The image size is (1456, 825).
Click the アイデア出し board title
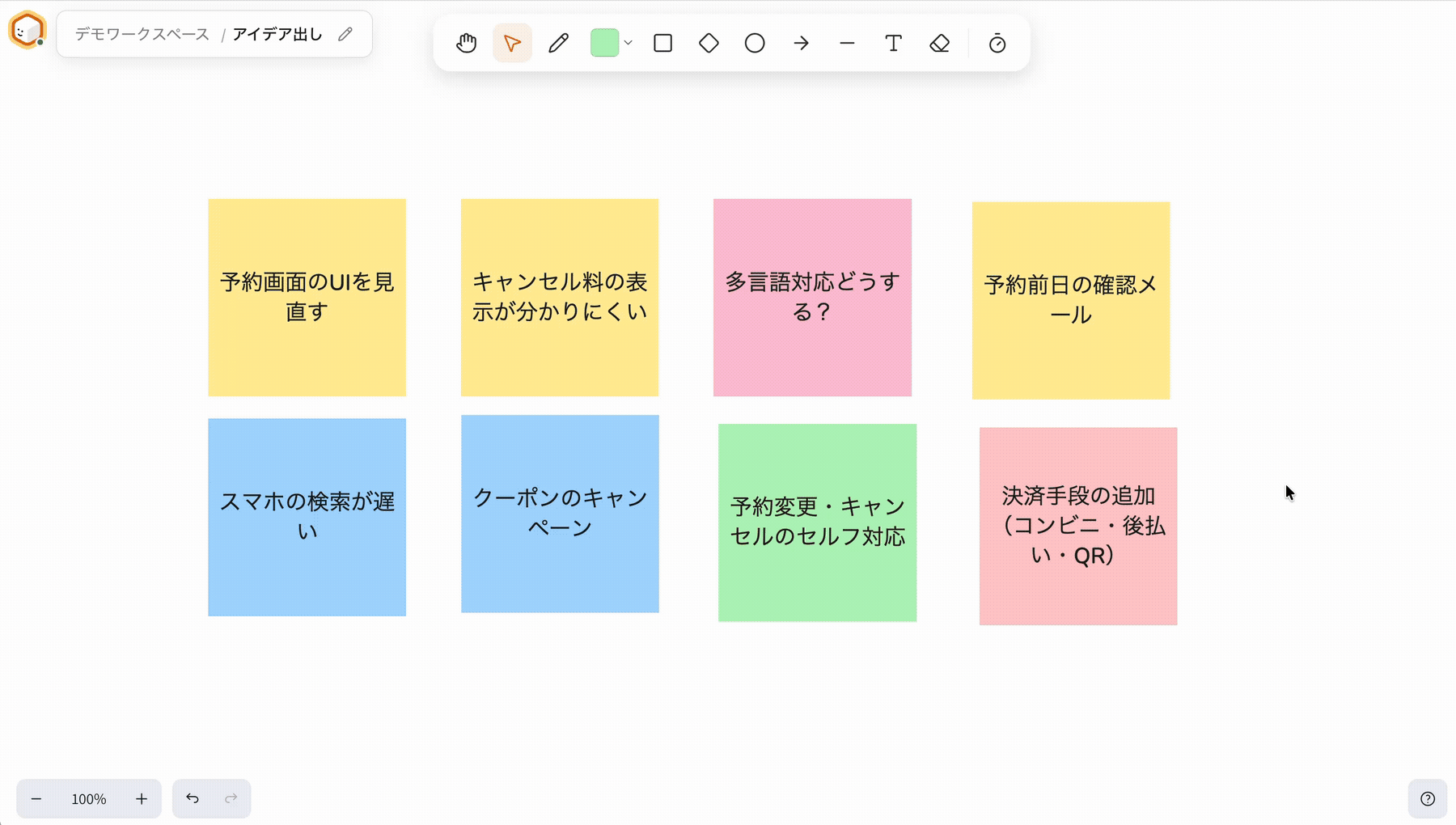(277, 34)
